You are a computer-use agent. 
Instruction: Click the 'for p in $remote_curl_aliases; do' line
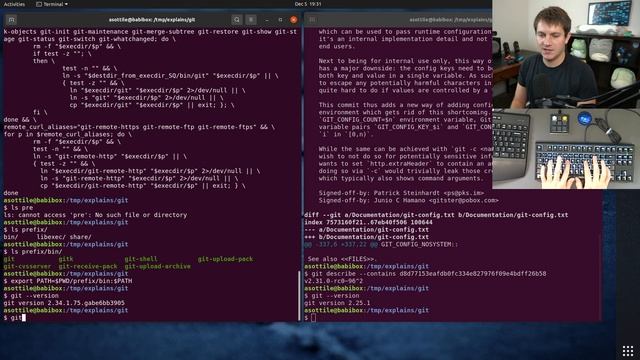point(68,134)
